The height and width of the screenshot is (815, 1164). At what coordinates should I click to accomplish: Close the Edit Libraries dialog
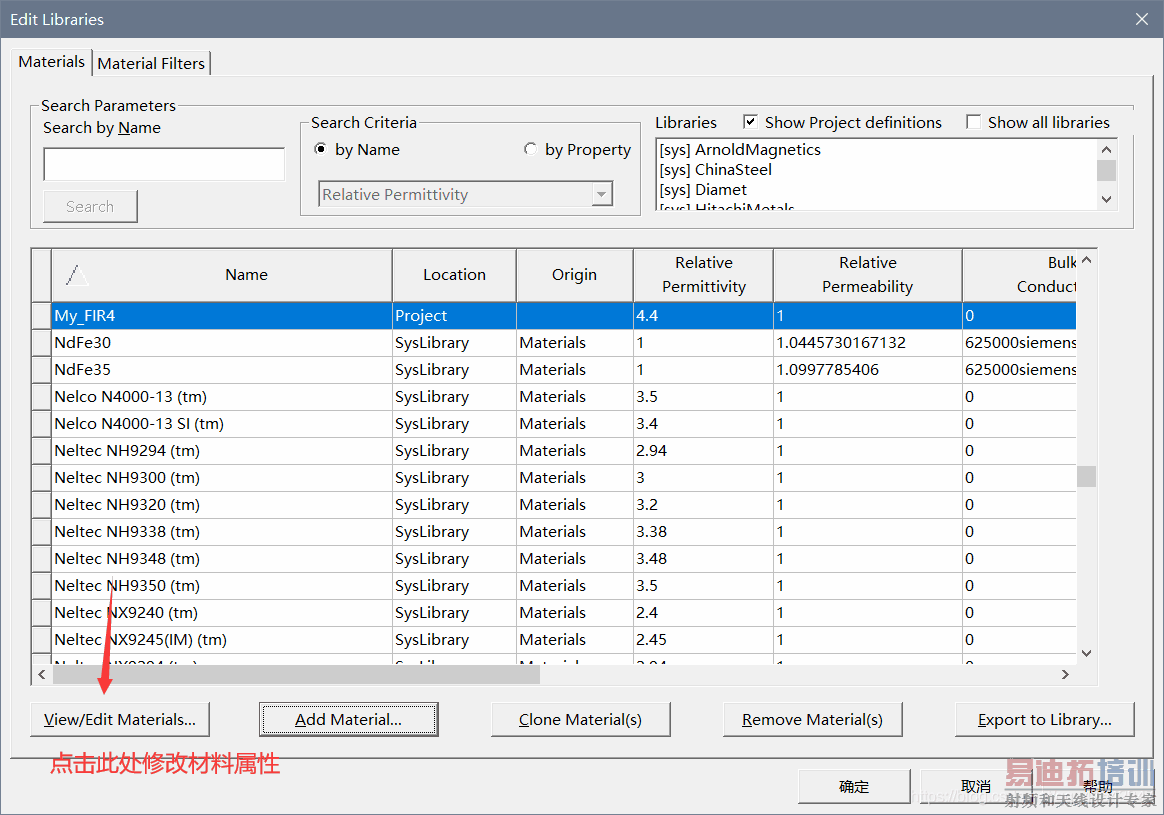pyautogui.click(x=1142, y=19)
